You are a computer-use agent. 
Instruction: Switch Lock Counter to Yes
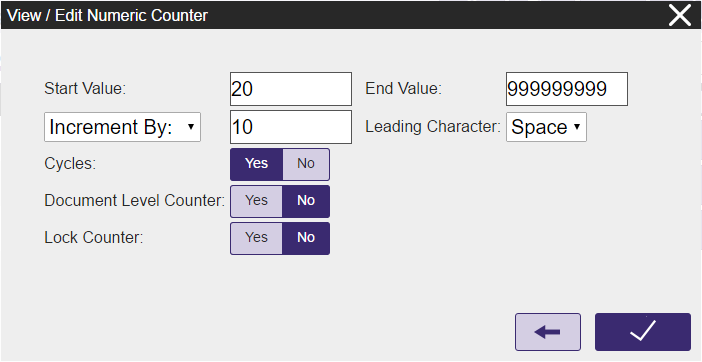(x=257, y=238)
